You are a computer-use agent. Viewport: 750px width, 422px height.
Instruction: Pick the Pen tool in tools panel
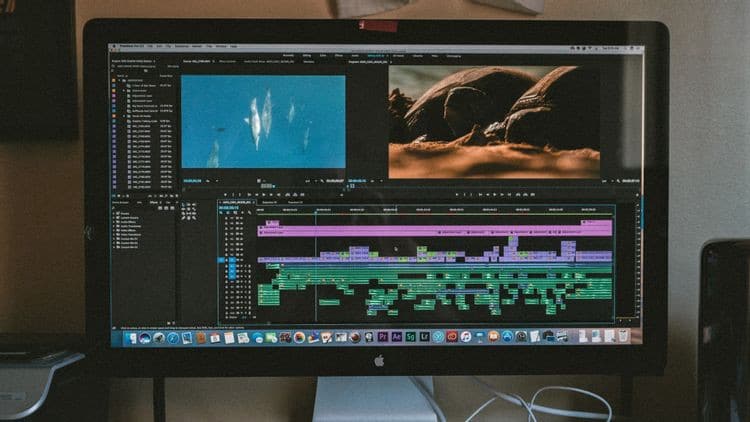183,218
